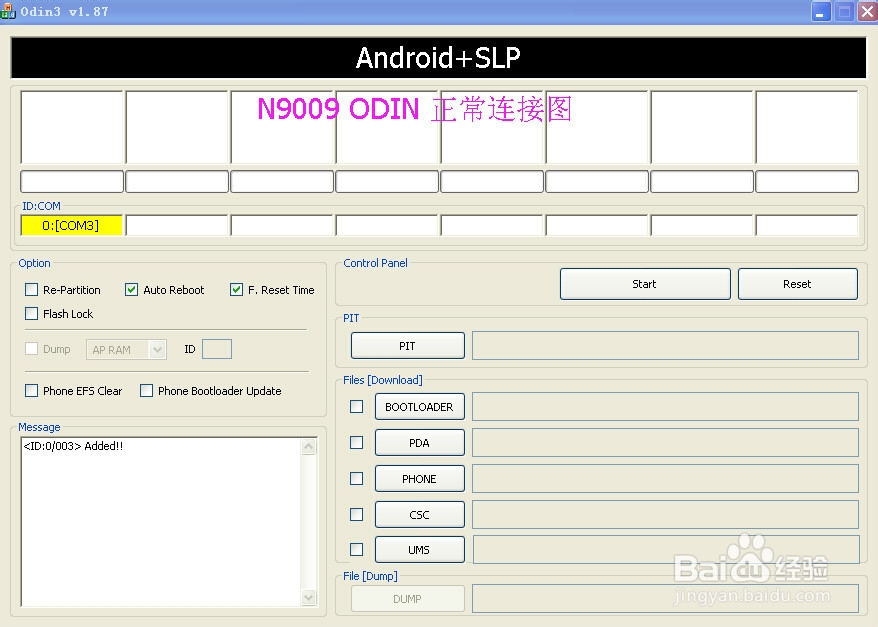
Task: Close the Odin3 window
Action: pyautogui.click(x=867, y=12)
